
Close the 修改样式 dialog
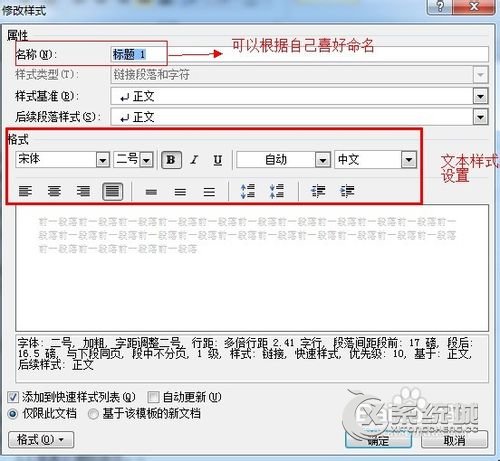click(473, 6)
